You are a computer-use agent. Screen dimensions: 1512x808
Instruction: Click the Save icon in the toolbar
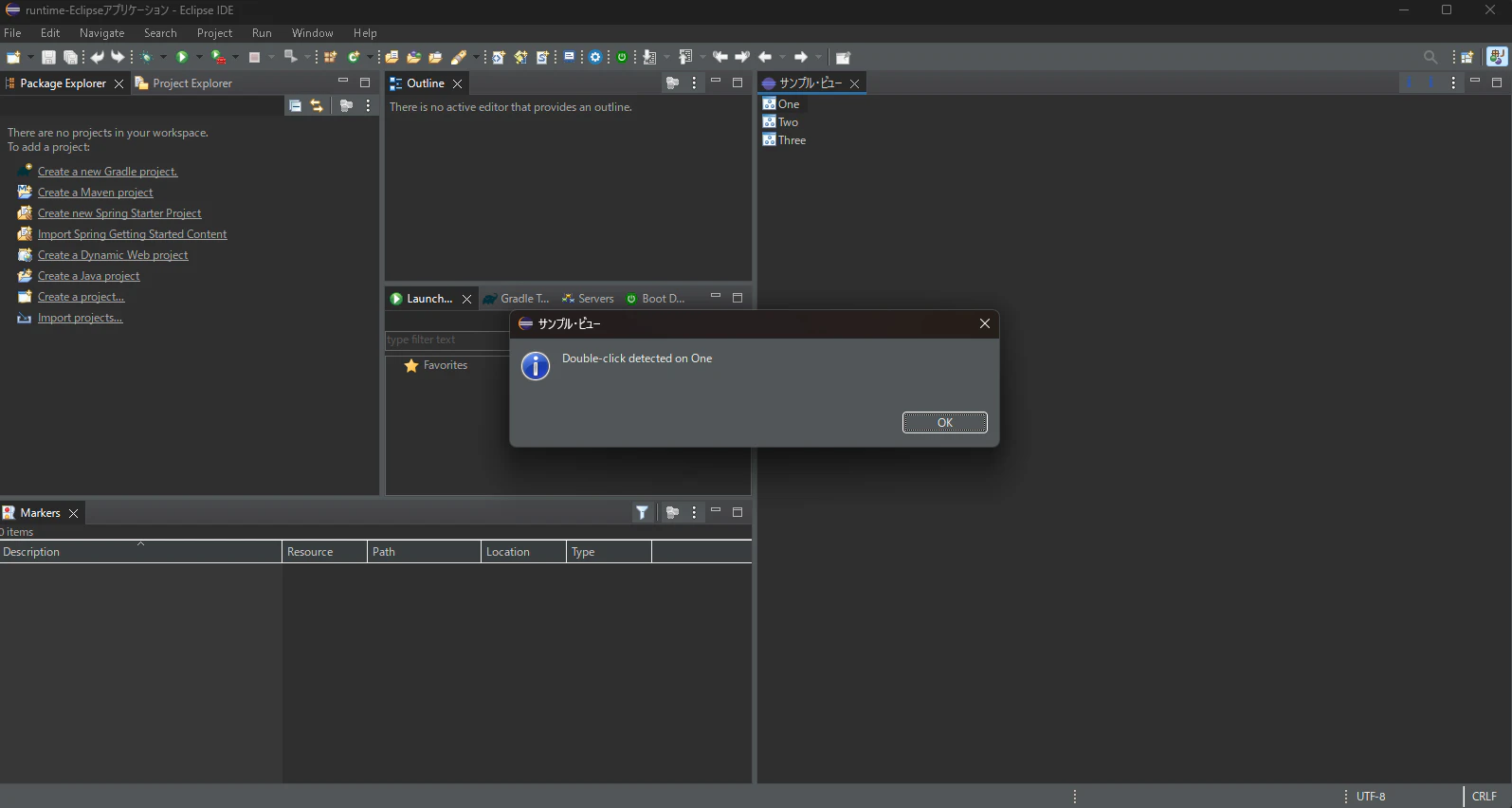[x=48, y=58]
